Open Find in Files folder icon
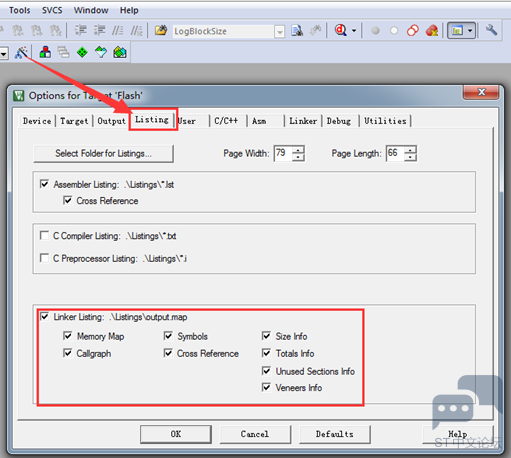This screenshot has width=511, height=458. point(161,31)
